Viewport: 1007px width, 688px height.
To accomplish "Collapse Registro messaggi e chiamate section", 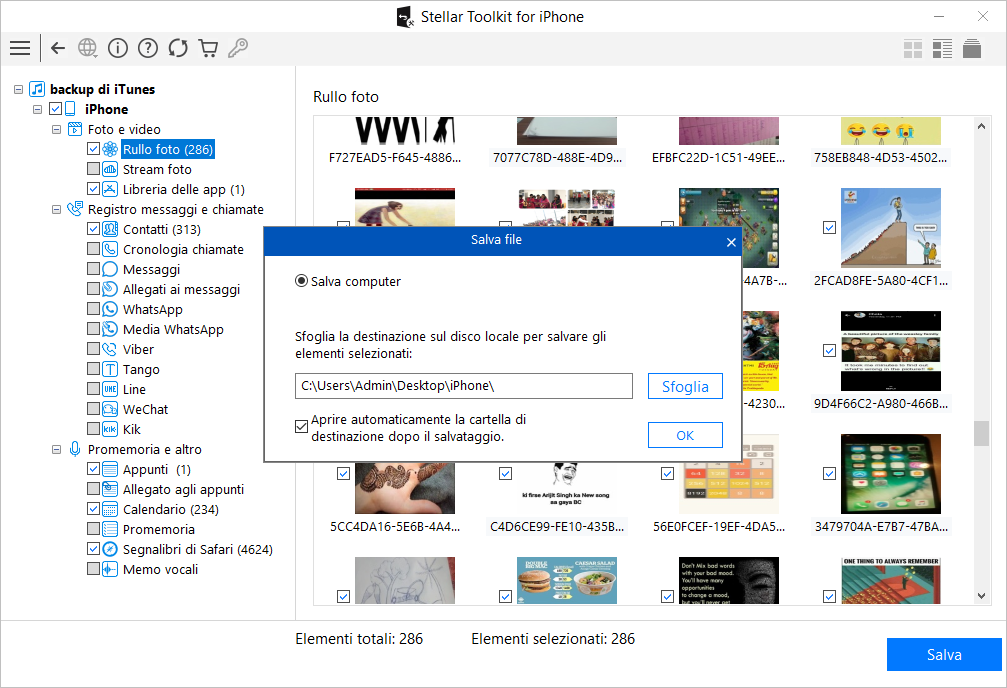I will [57, 209].
